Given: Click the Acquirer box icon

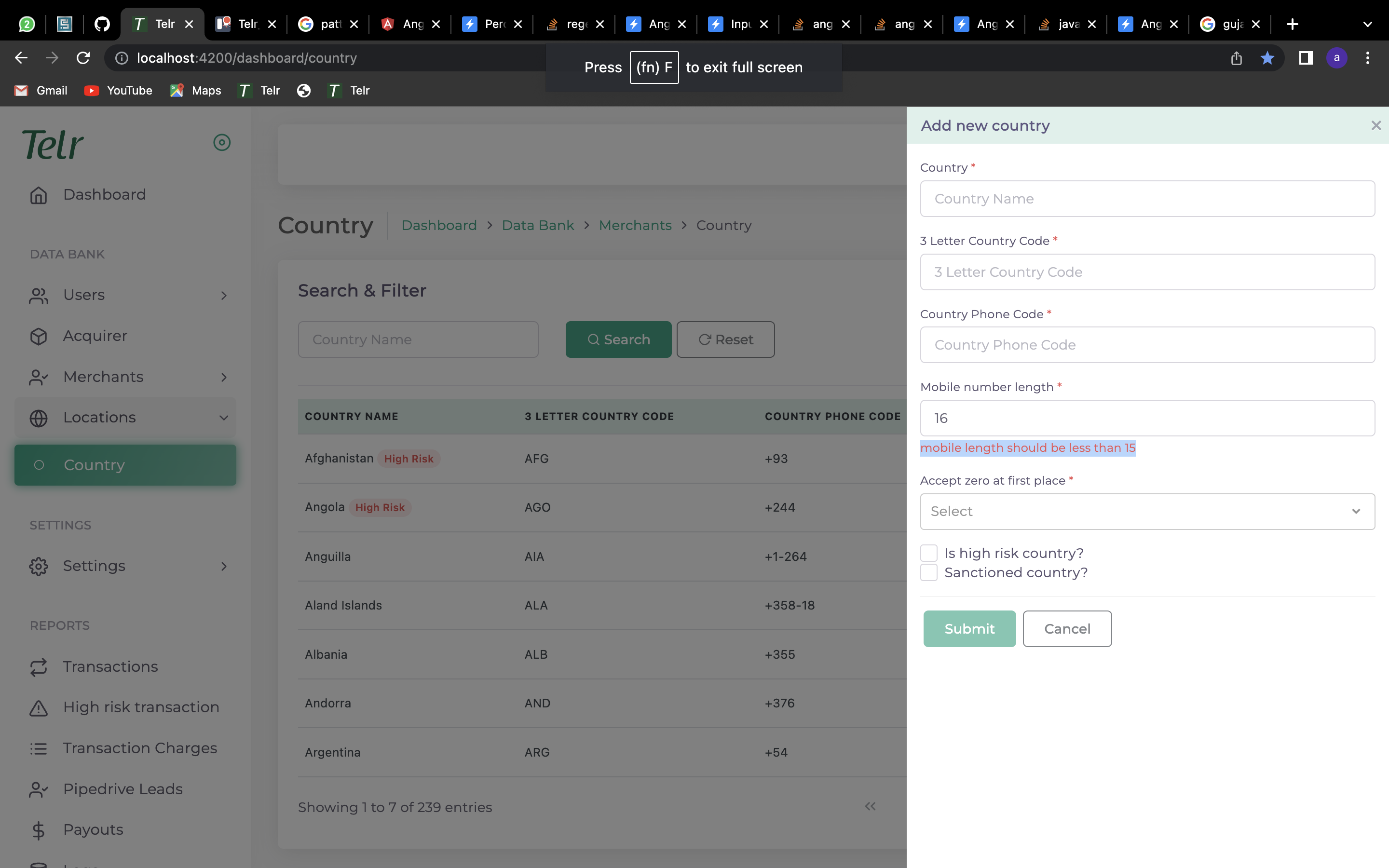Looking at the screenshot, I should (x=39, y=337).
